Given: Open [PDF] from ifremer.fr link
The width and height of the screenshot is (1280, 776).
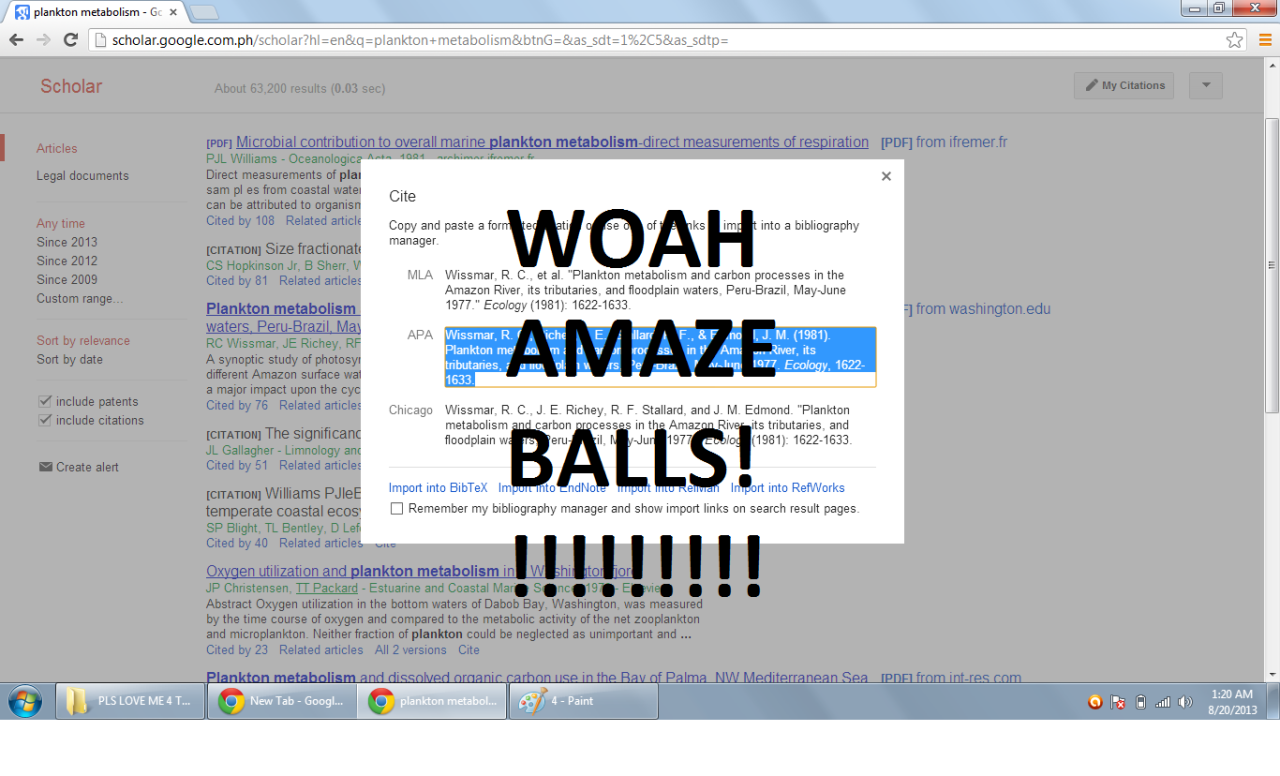Looking at the screenshot, I should (x=944, y=142).
